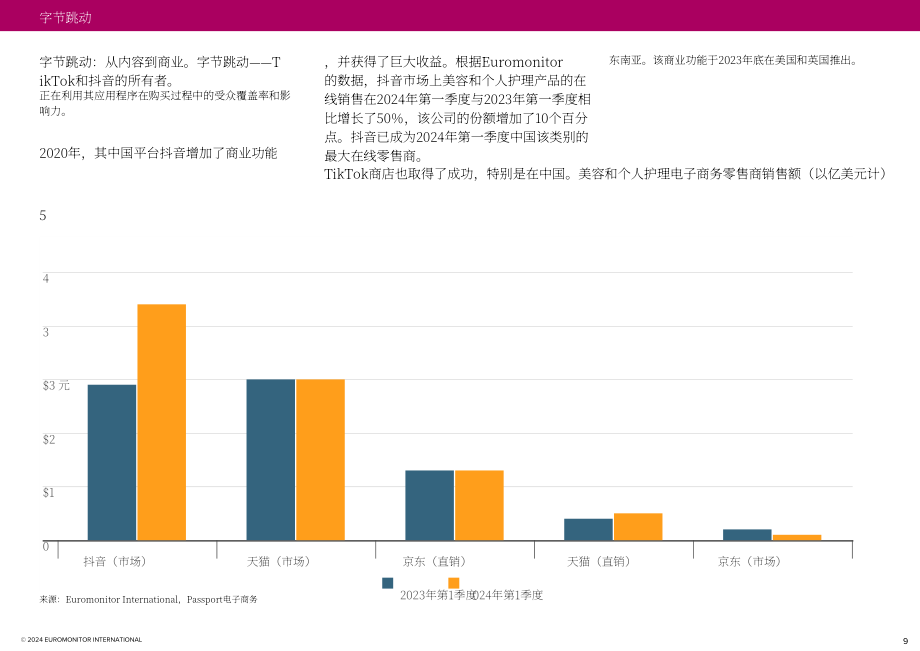Click the page number 9
The width and height of the screenshot is (920, 651).
[x=905, y=641]
